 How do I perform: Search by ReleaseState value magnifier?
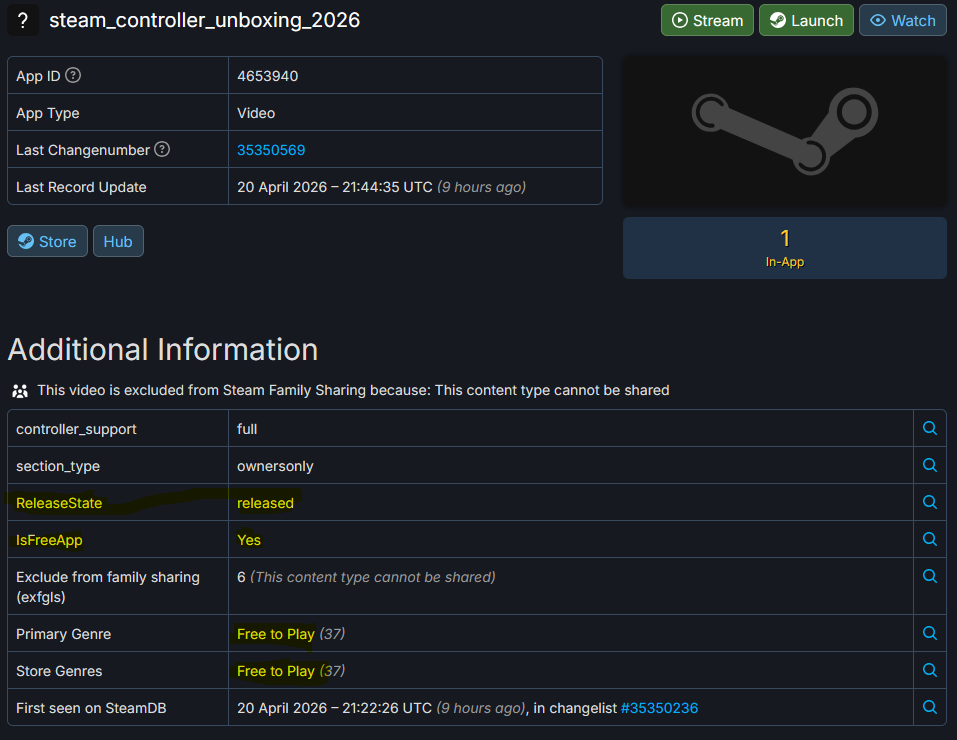[930, 502]
